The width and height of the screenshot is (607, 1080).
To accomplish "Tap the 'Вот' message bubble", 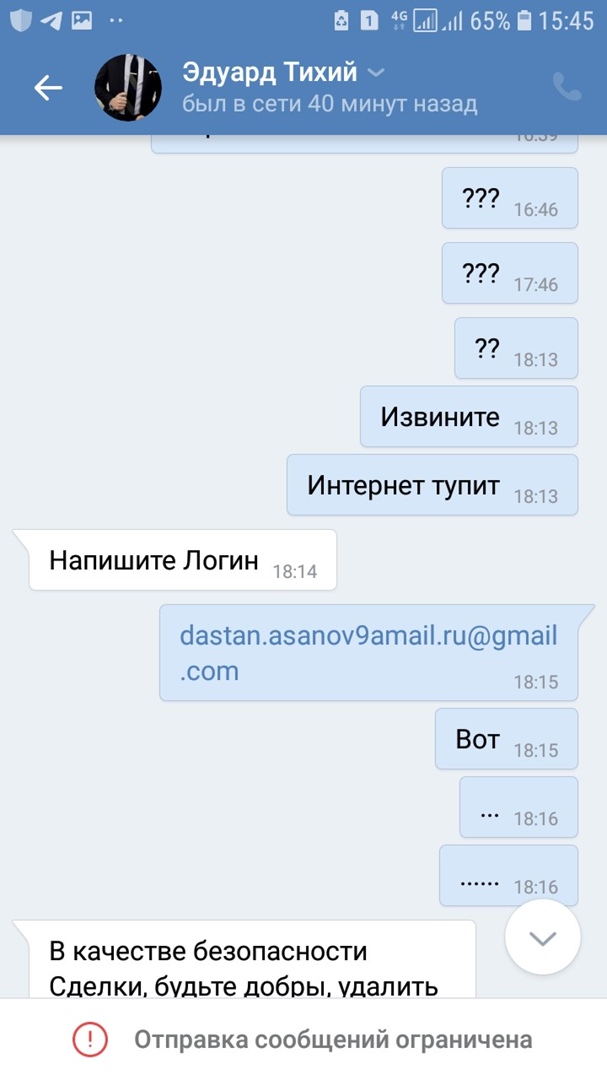I will 506,739.
